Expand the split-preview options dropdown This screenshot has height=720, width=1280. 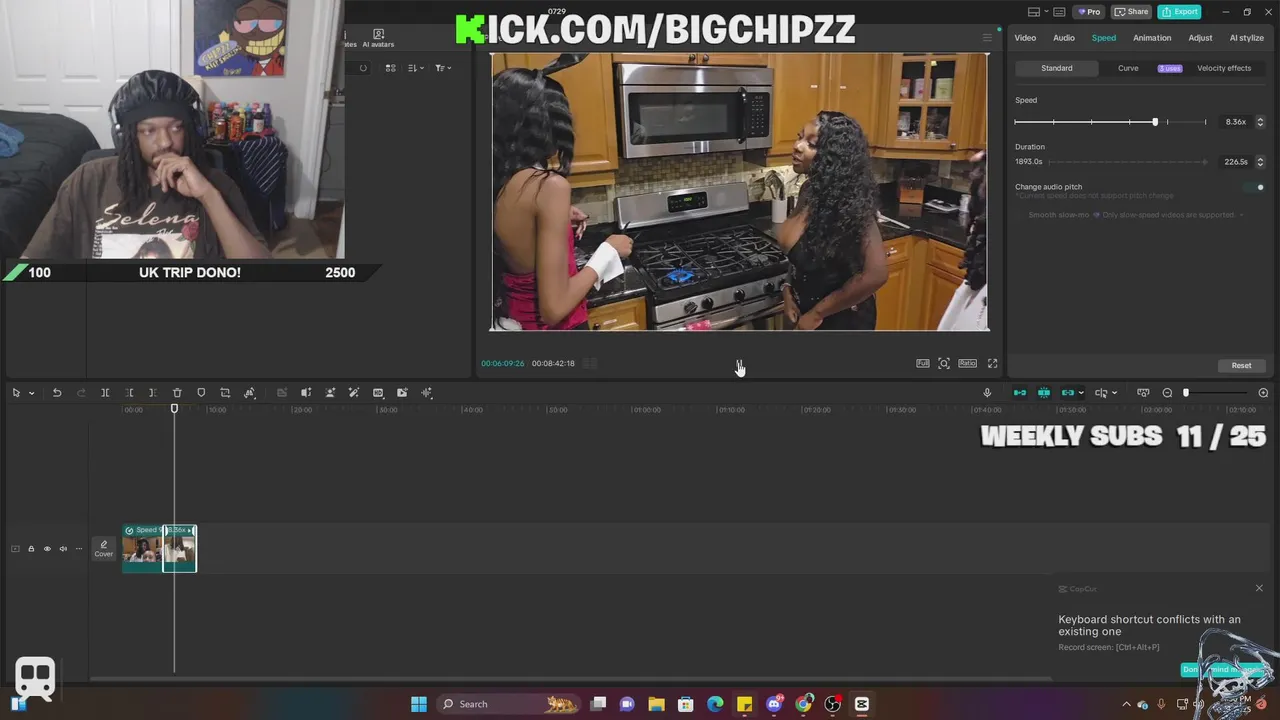[1114, 393]
